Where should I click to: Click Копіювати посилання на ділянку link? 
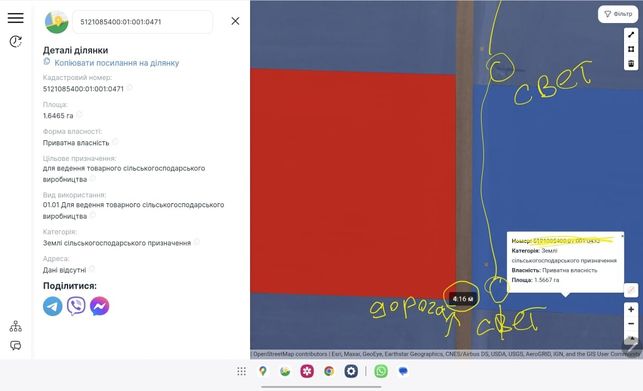(116, 63)
